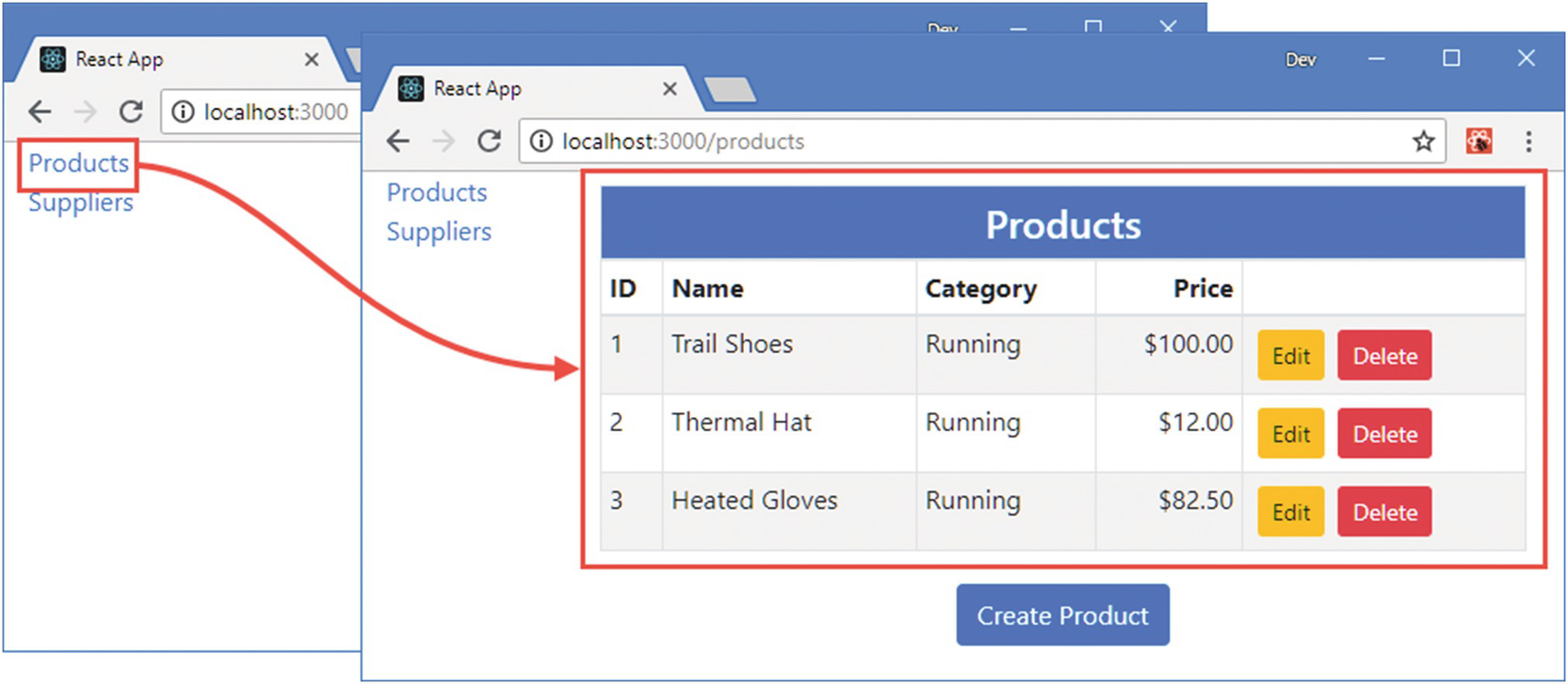1568x684 pixels.
Task: Click the highlighted Products link in background window
Action: (79, 163)
